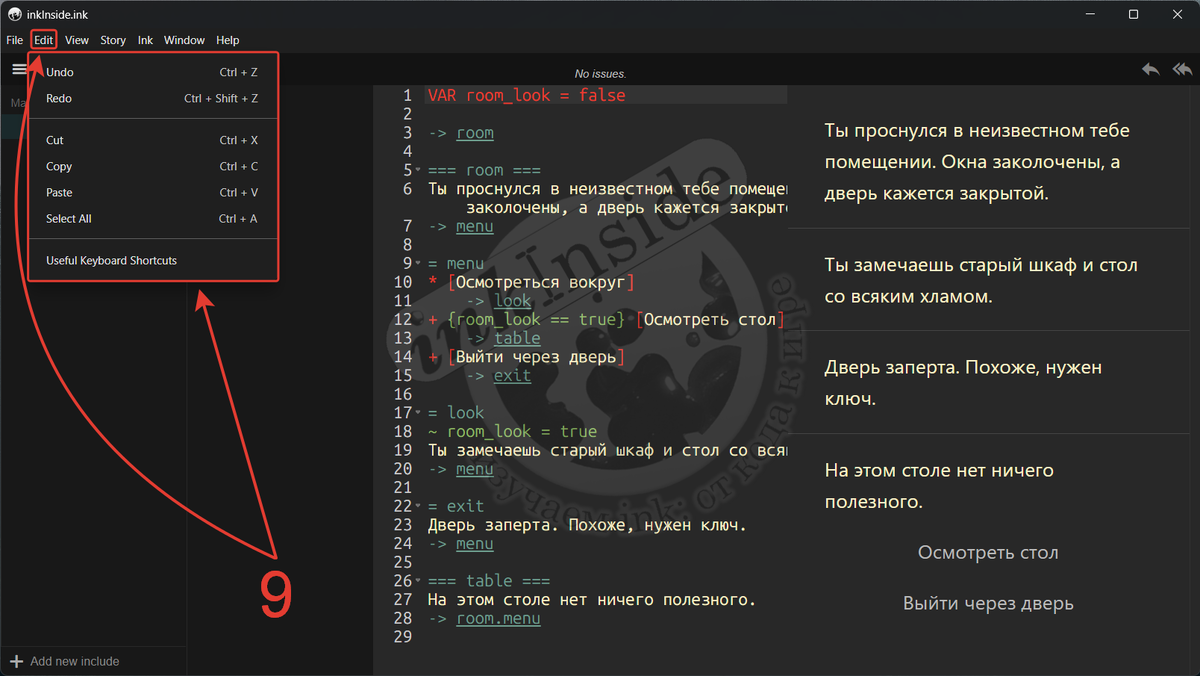Click the room_look = true line 18
Screen dimensions: 1200x676
pos(512,432)
